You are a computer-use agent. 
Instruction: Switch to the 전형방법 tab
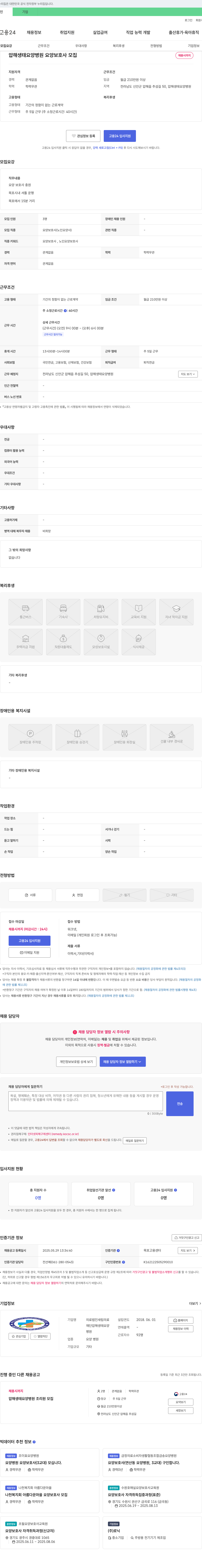(156, 46)
